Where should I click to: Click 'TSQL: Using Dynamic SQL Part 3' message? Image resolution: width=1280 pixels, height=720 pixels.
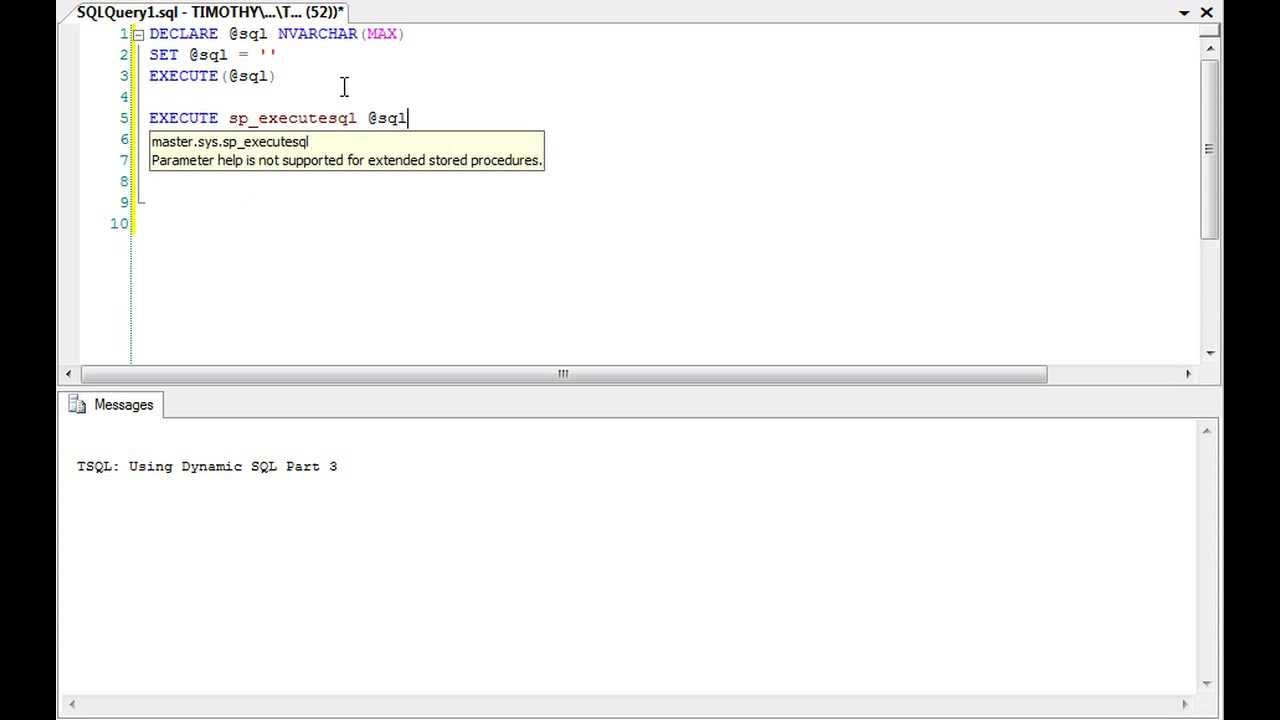[207, 466]
